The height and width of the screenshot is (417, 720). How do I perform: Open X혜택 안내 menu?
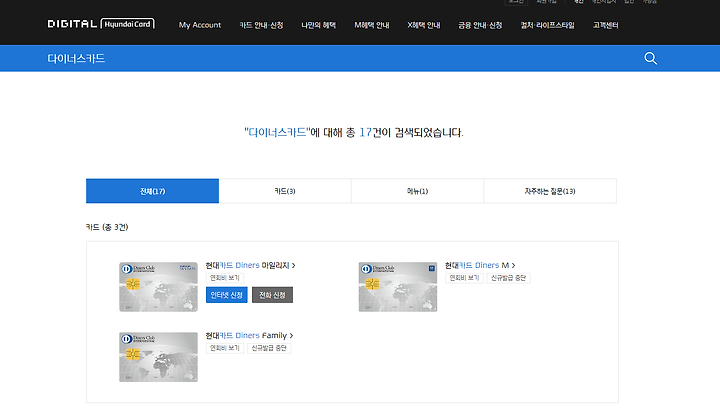[x=424, y=25]
